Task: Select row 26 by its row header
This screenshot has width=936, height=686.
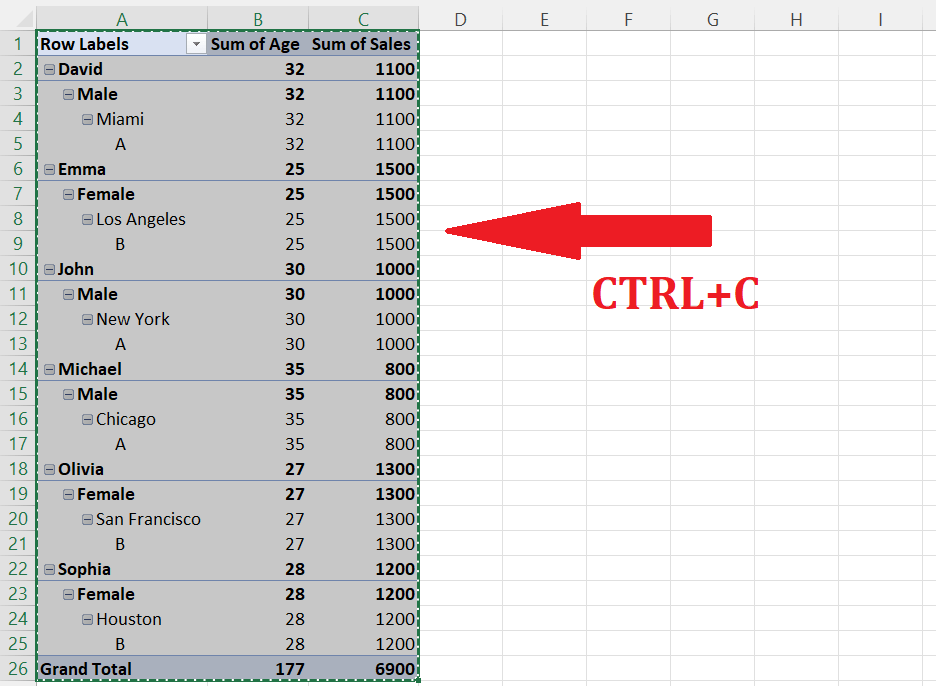Action: click(16, 668)
